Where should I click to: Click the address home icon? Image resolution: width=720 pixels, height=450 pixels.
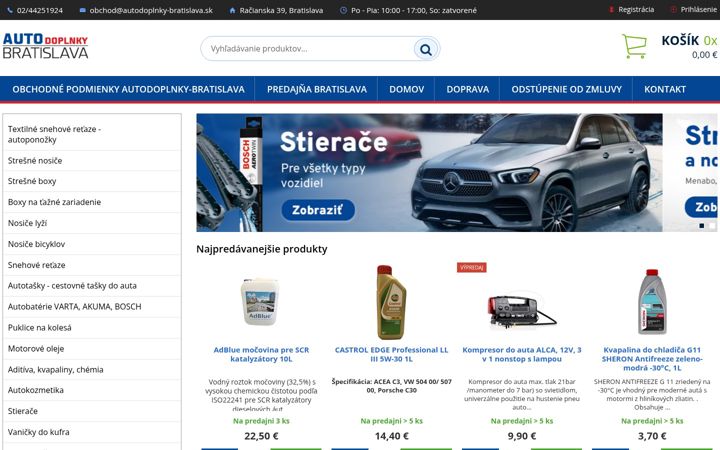[x=232, y=10]
